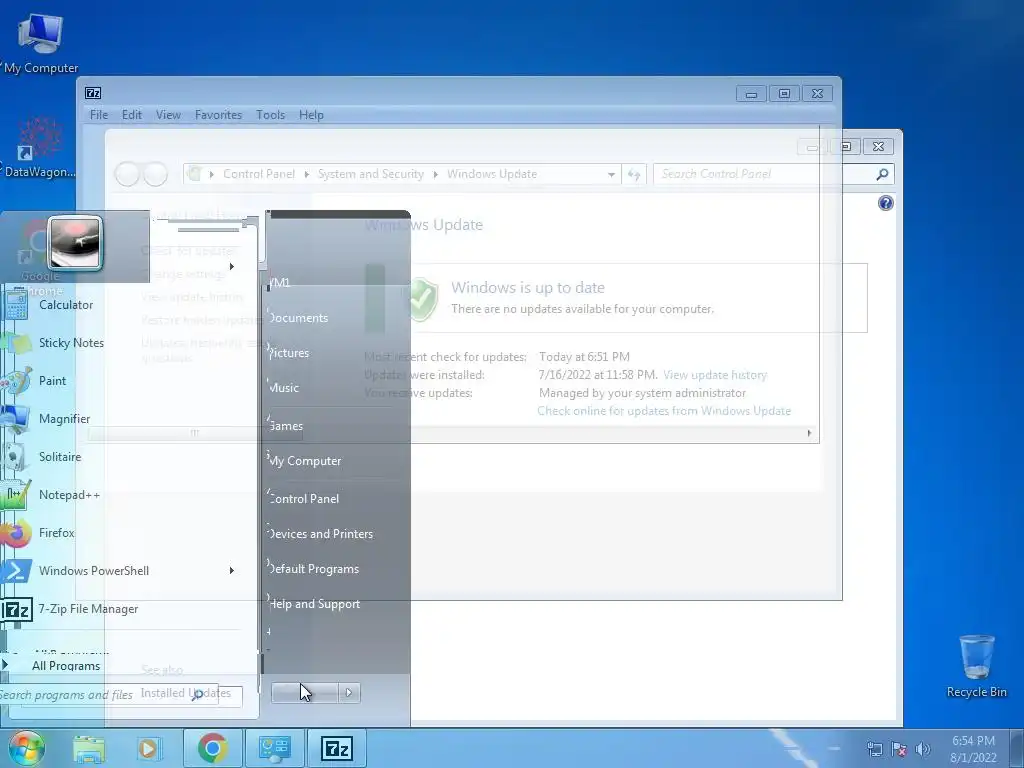Viewport: 1024px width, 768px height.
Task: Click the Action Center flag tray icon
Action: pyautogui.click(x=899, y=749)
